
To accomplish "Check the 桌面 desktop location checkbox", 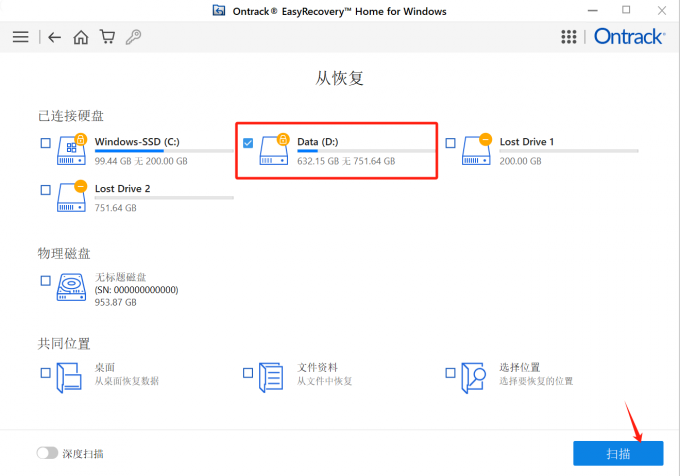I will point(46,373).
